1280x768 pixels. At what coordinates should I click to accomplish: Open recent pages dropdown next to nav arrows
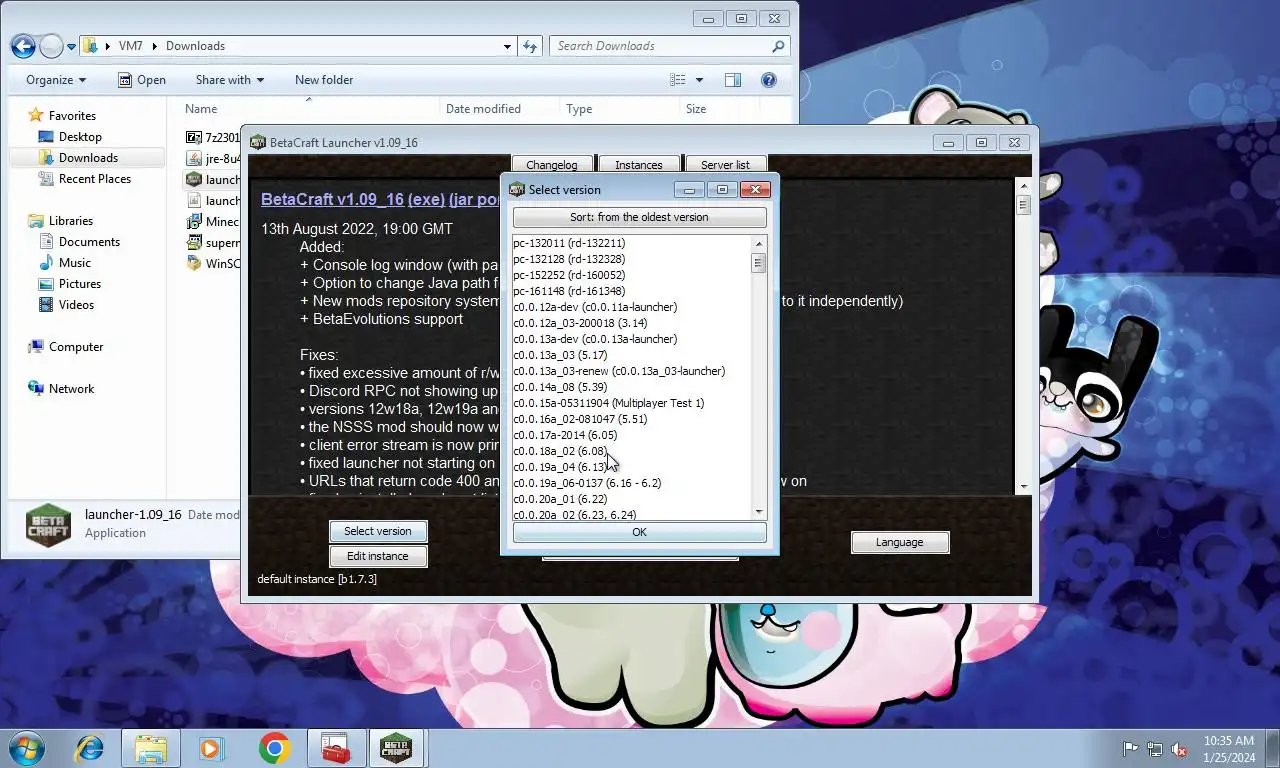[72, 46]
